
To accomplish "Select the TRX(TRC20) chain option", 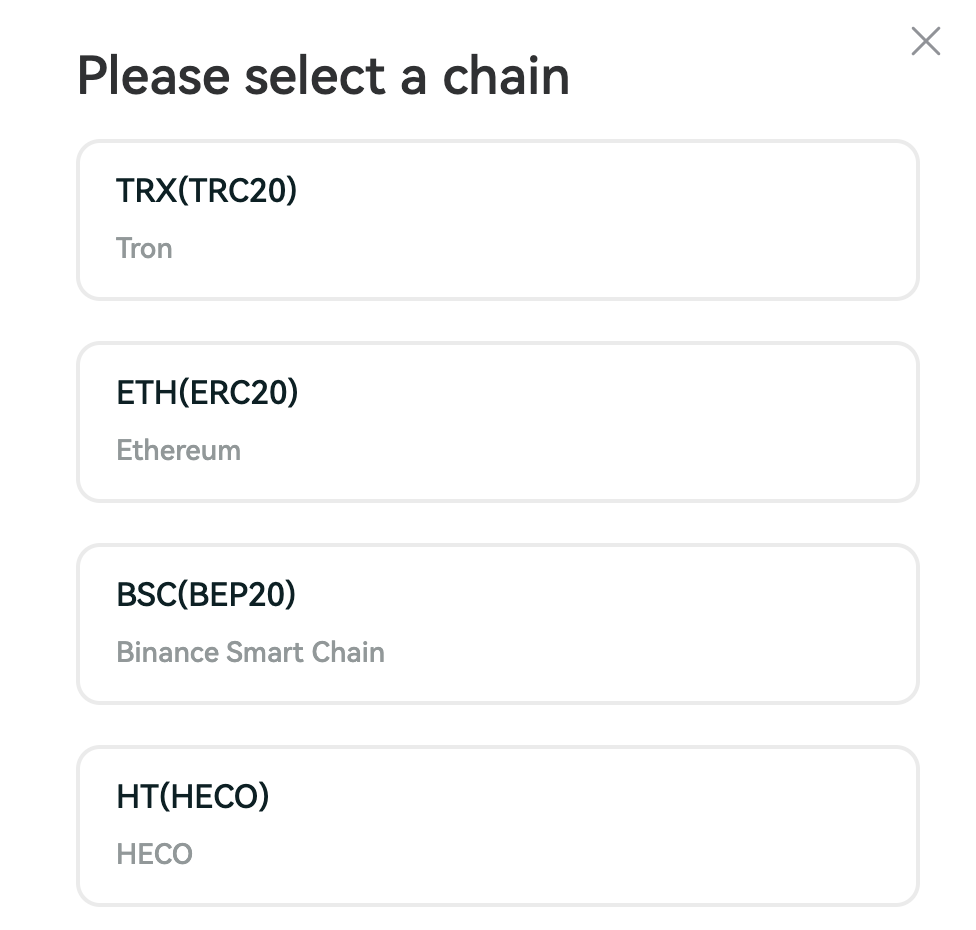I will coord(497,220).
